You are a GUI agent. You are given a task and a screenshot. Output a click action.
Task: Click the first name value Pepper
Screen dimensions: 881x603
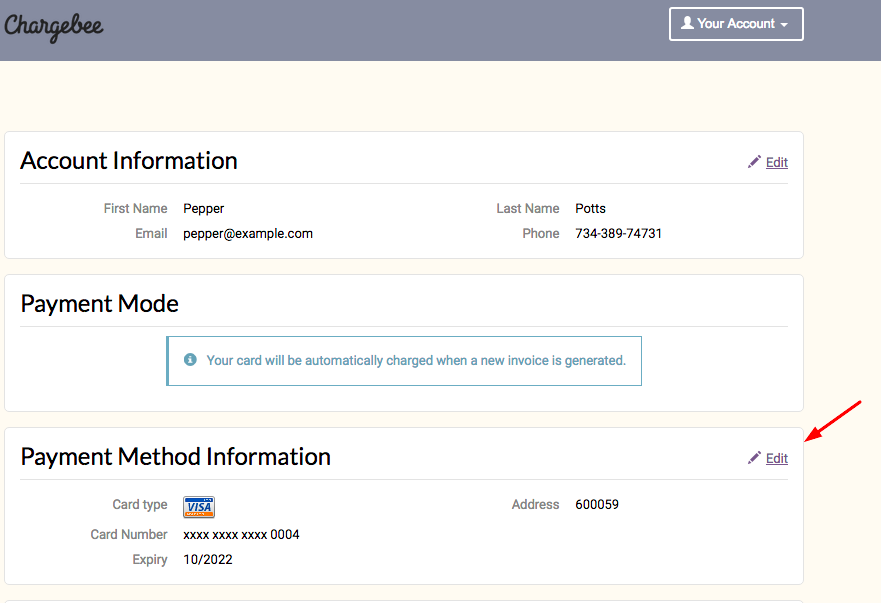[x=204, y=208]
